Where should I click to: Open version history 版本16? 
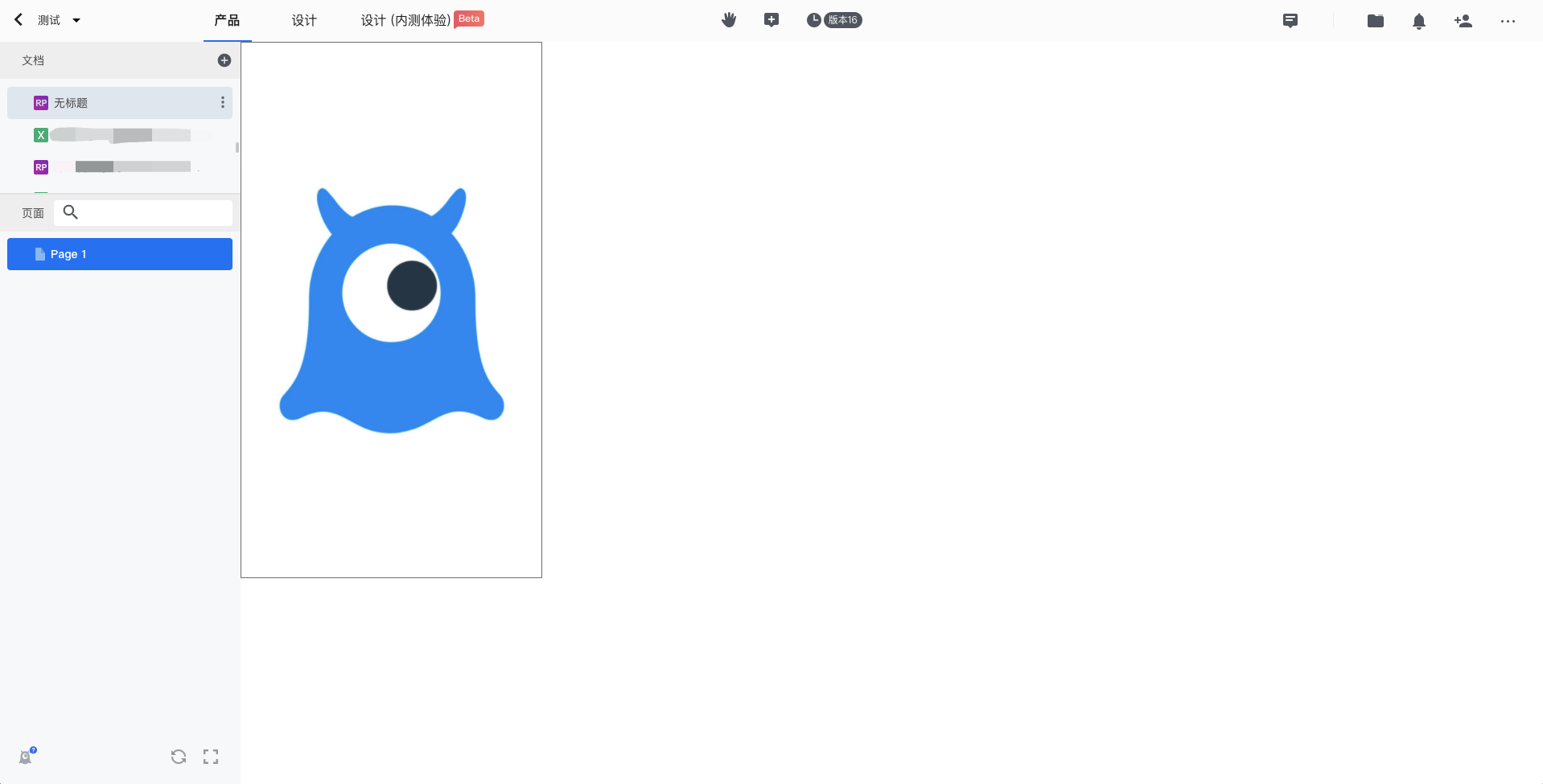pyautogui.click(x=834, y=20)
